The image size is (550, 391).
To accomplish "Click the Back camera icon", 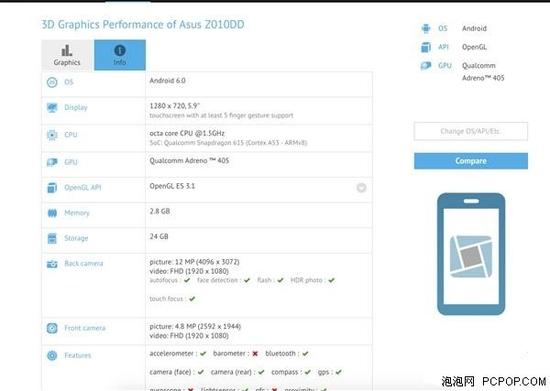I will (52, 264).
